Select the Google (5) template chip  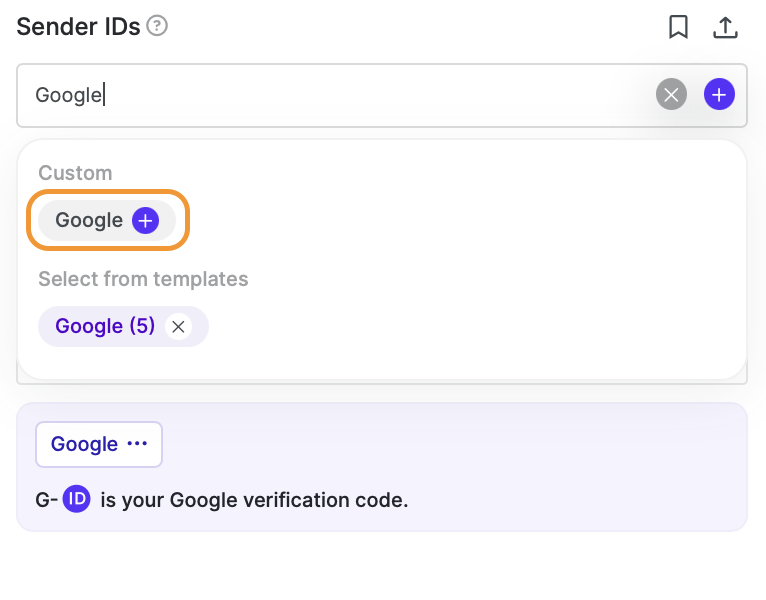(x=105, y=326)
